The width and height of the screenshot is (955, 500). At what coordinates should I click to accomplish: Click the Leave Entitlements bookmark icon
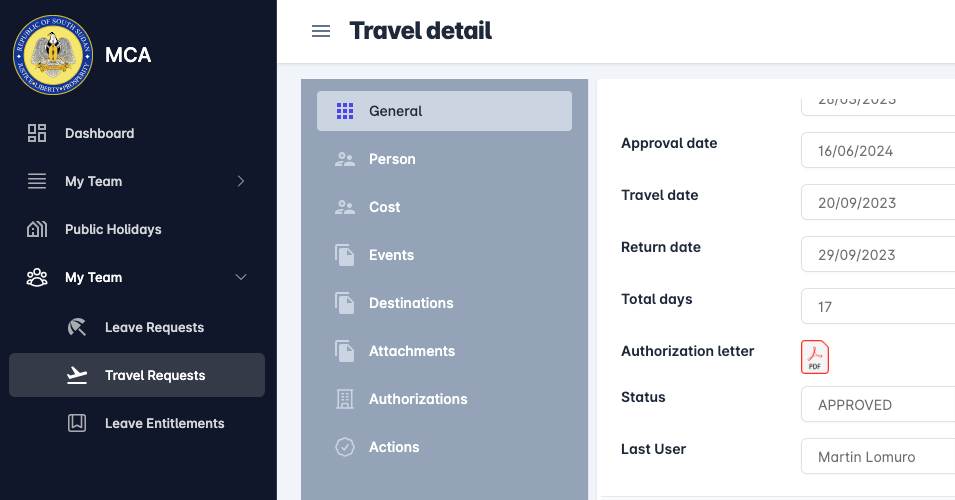tap(77, 423)
